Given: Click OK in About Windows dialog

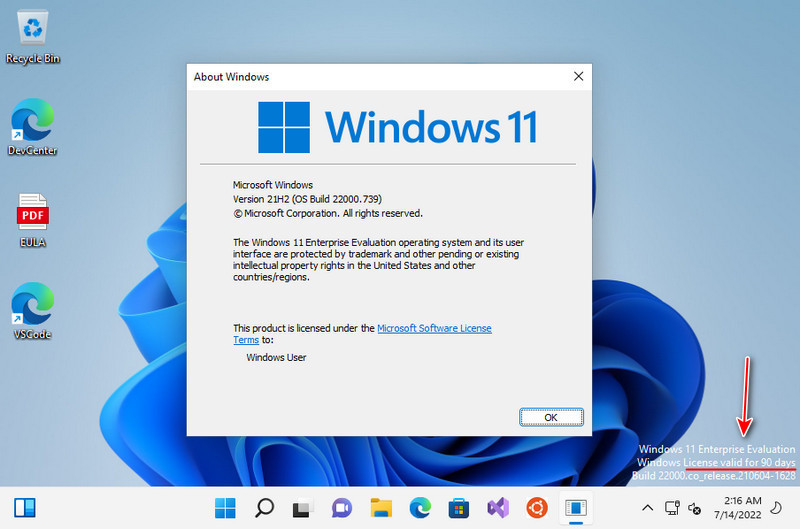Looking at the screenshot, I should pyautogui.click(x=551, y=417).
